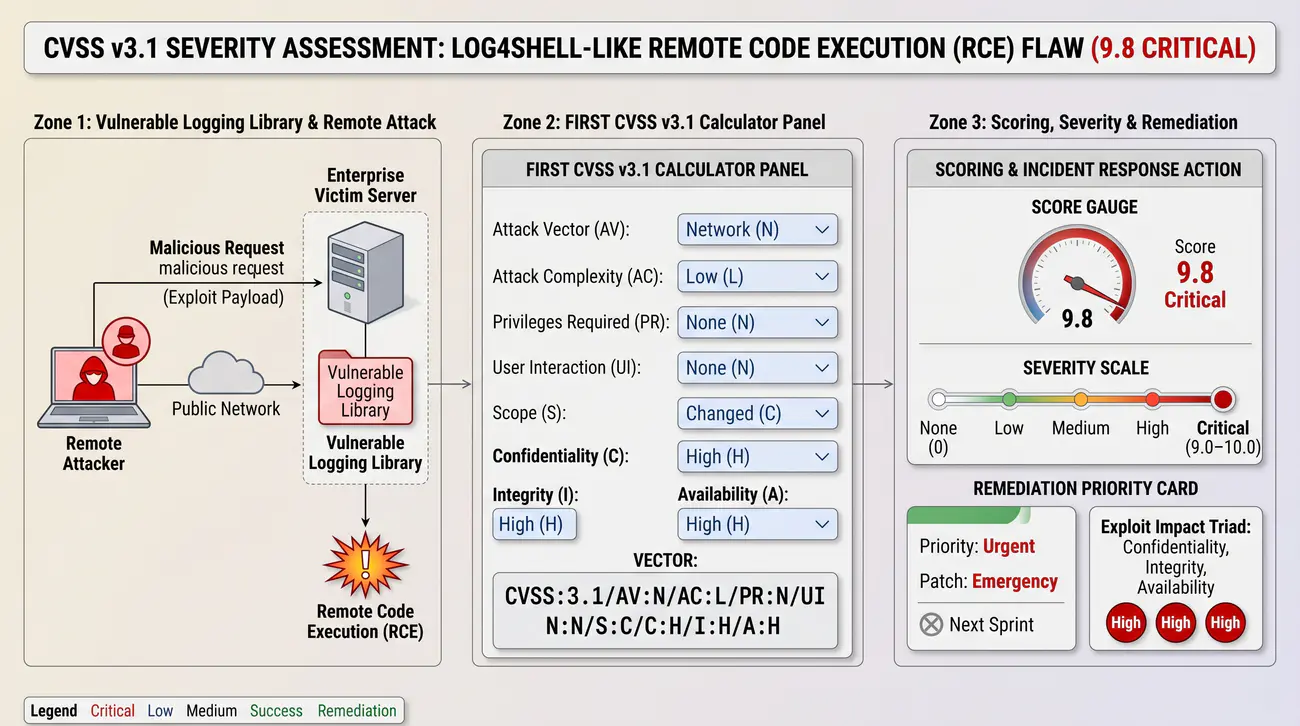
Task: Open the Availability dropdown
Action: [757, 524]
